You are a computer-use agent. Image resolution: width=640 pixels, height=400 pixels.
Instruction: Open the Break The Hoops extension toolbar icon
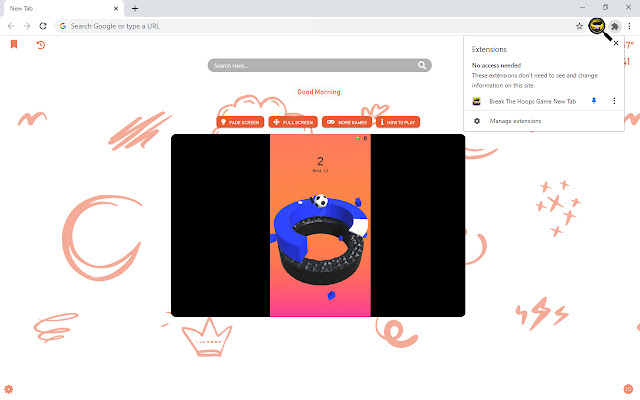click(x=597, y=26)
